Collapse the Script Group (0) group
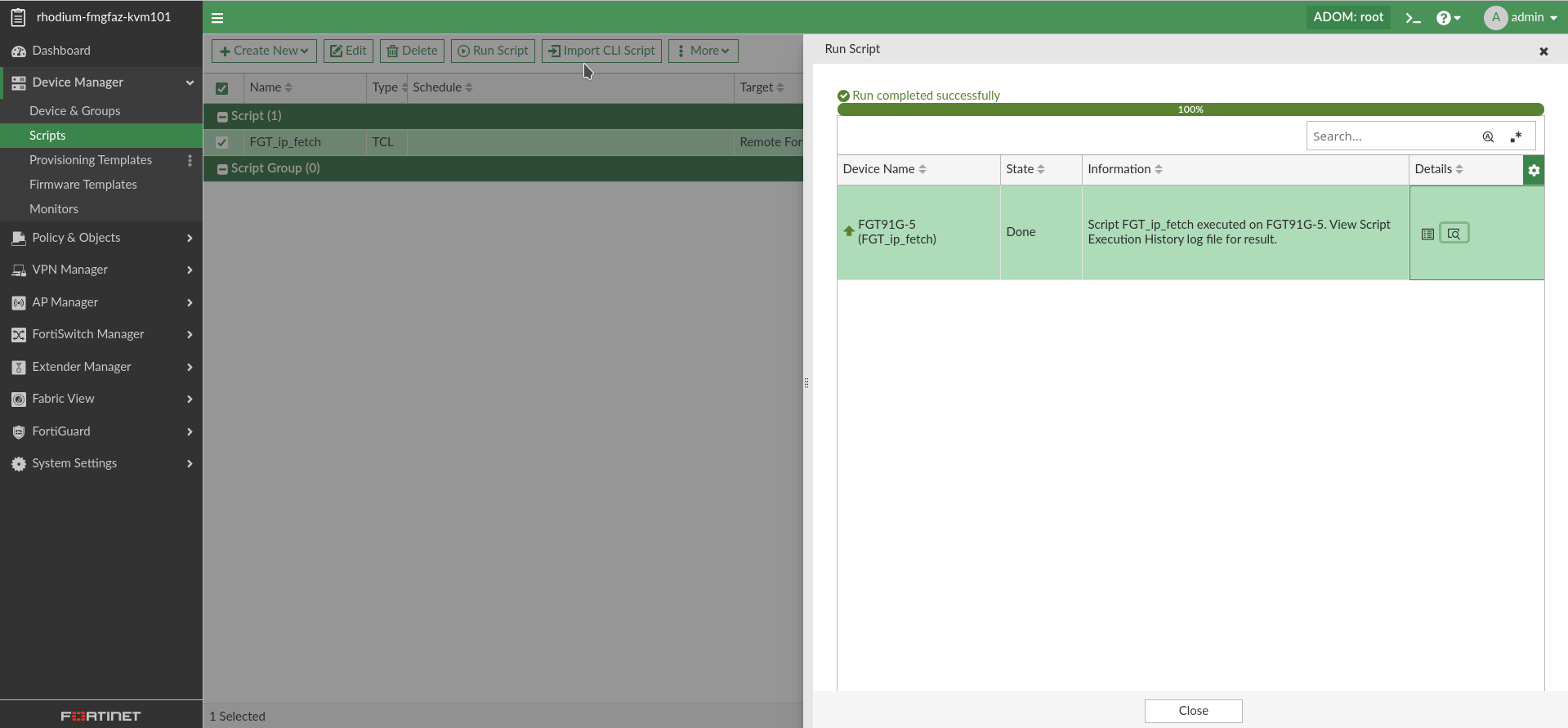This screenshot has width=1568, height=728. [x=222, y=169]
